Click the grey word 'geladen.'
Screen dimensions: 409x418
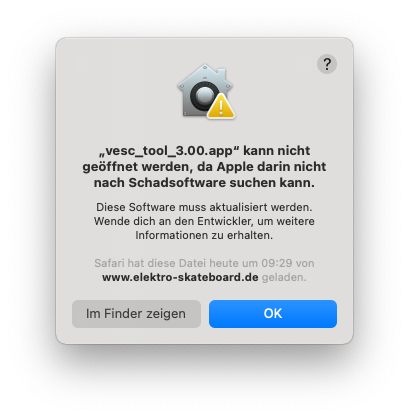click(x=284, y=277)
